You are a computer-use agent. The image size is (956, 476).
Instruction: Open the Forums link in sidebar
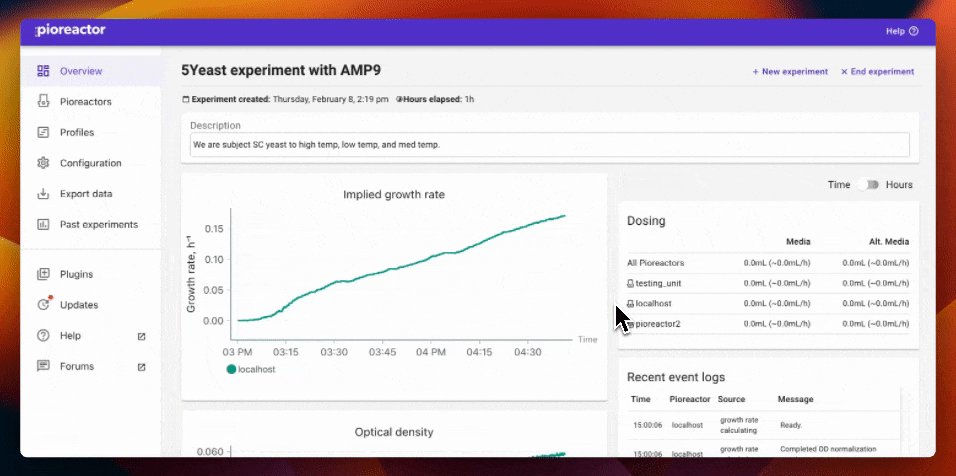tap(91, 366)
